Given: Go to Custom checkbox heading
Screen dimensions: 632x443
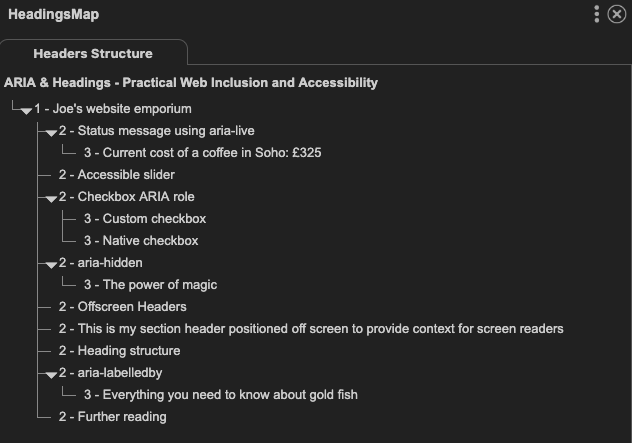Looking at the screenshot, I should (x=145, y=218).
